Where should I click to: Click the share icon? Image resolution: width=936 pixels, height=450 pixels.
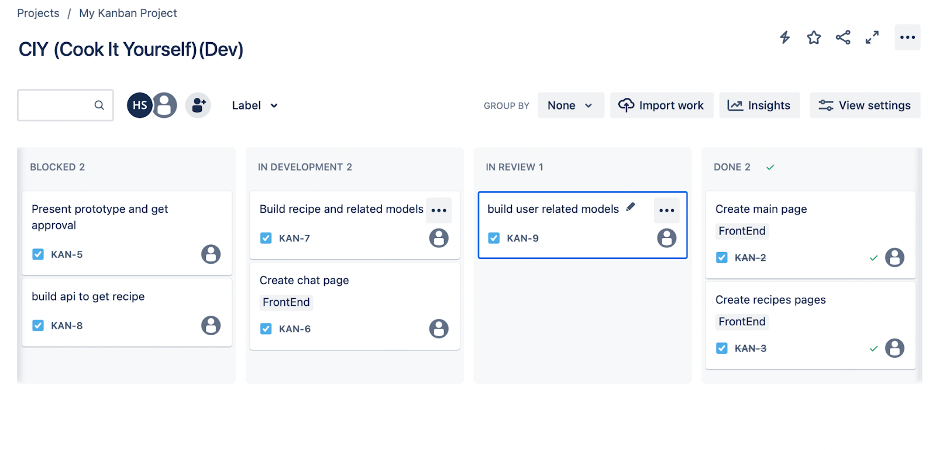pos(843,38)
